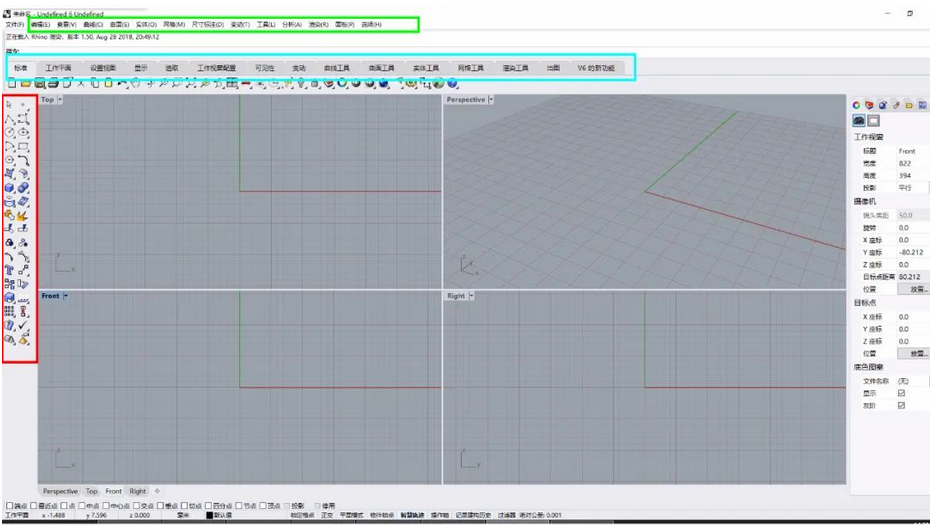Open the Right viewport title dropdown arrow
The image size is (932, 525).
pyautogui.click(x=471, y=296)
